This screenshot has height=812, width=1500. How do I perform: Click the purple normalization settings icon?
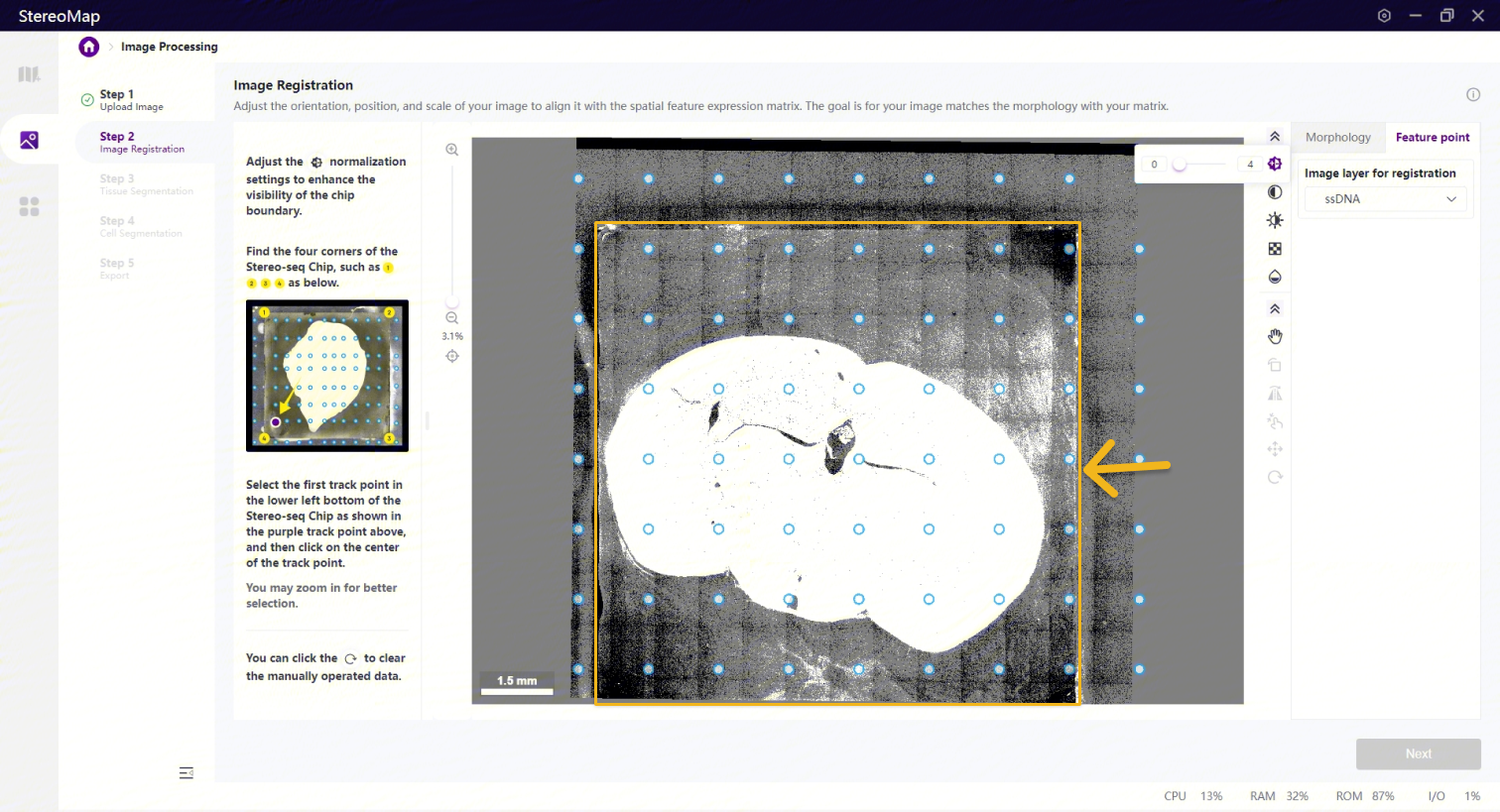coord(1275,164)
